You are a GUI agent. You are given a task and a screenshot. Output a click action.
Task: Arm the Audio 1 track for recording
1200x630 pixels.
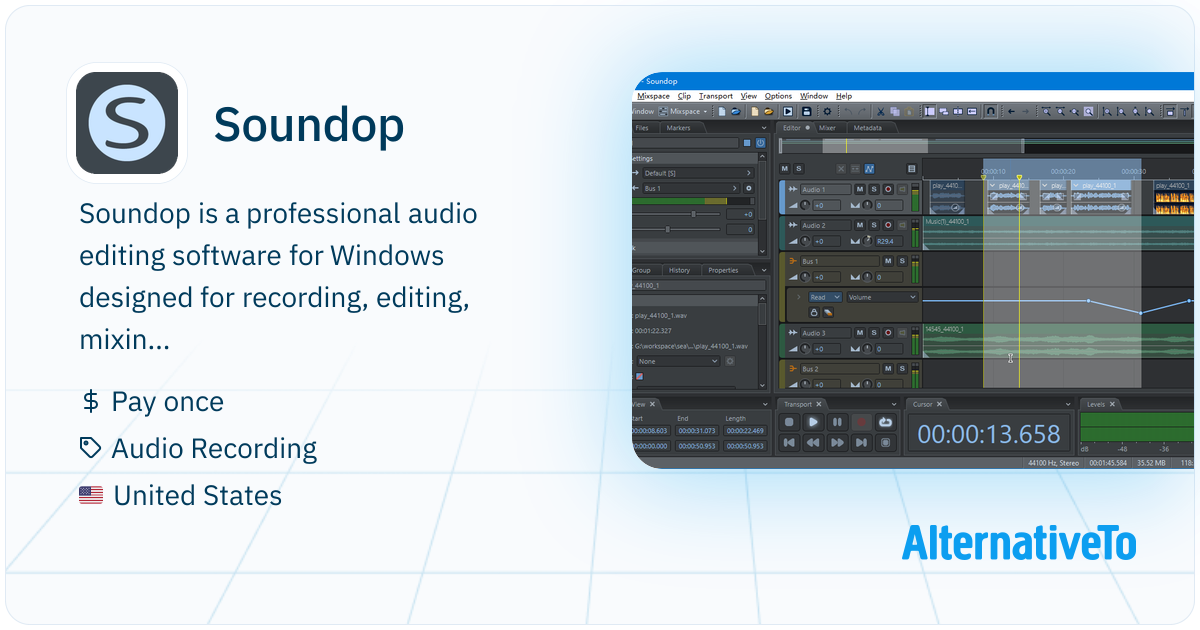[888, 189]
